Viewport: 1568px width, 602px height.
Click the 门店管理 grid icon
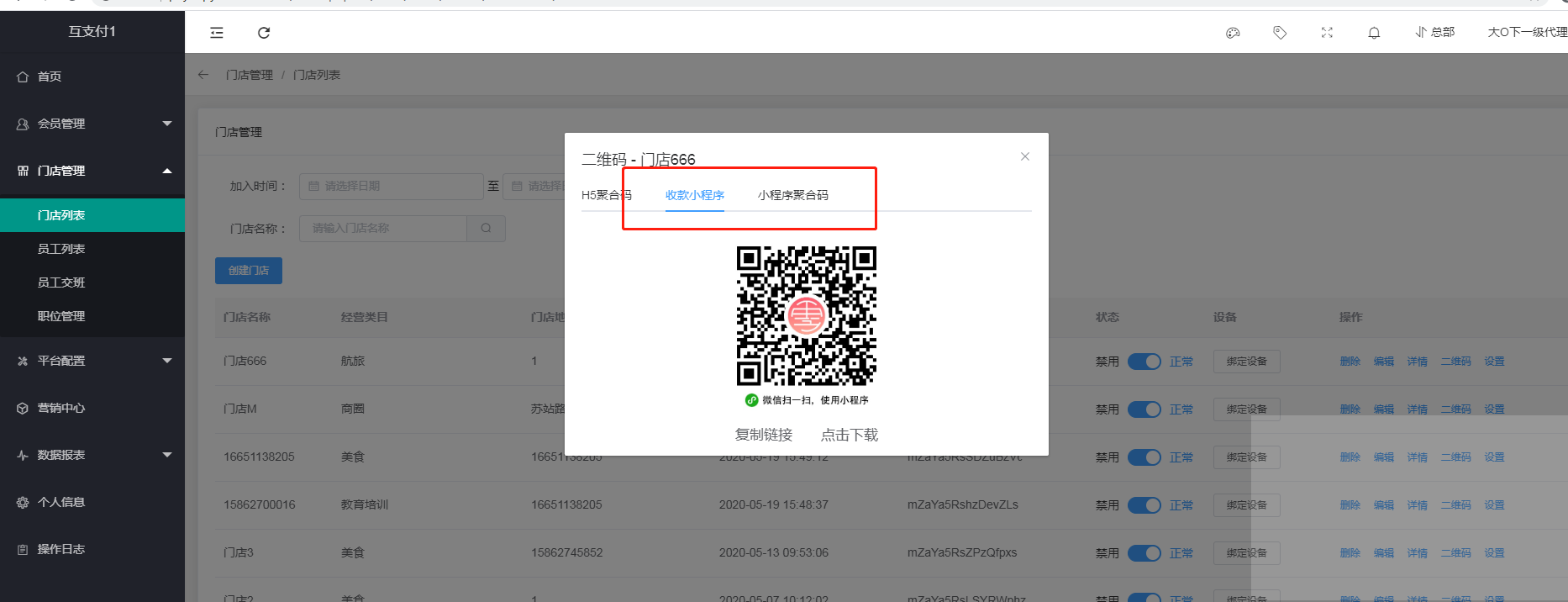(x=23, y=171)
